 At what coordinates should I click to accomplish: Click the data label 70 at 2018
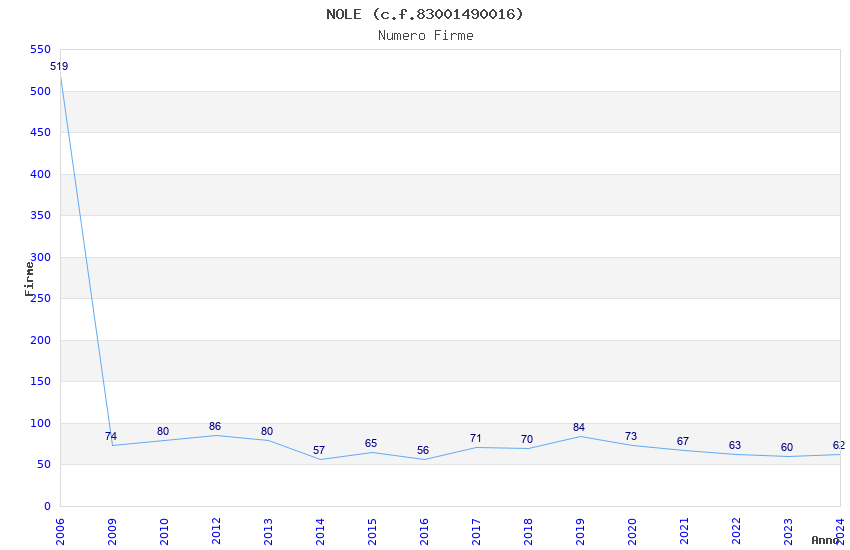(527, 439)
